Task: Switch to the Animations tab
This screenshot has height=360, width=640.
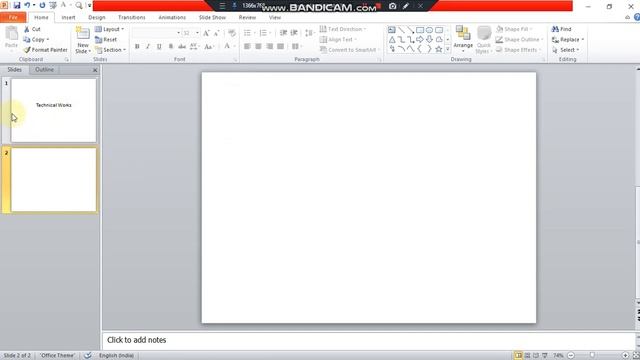Action: (x=172, y=18)
